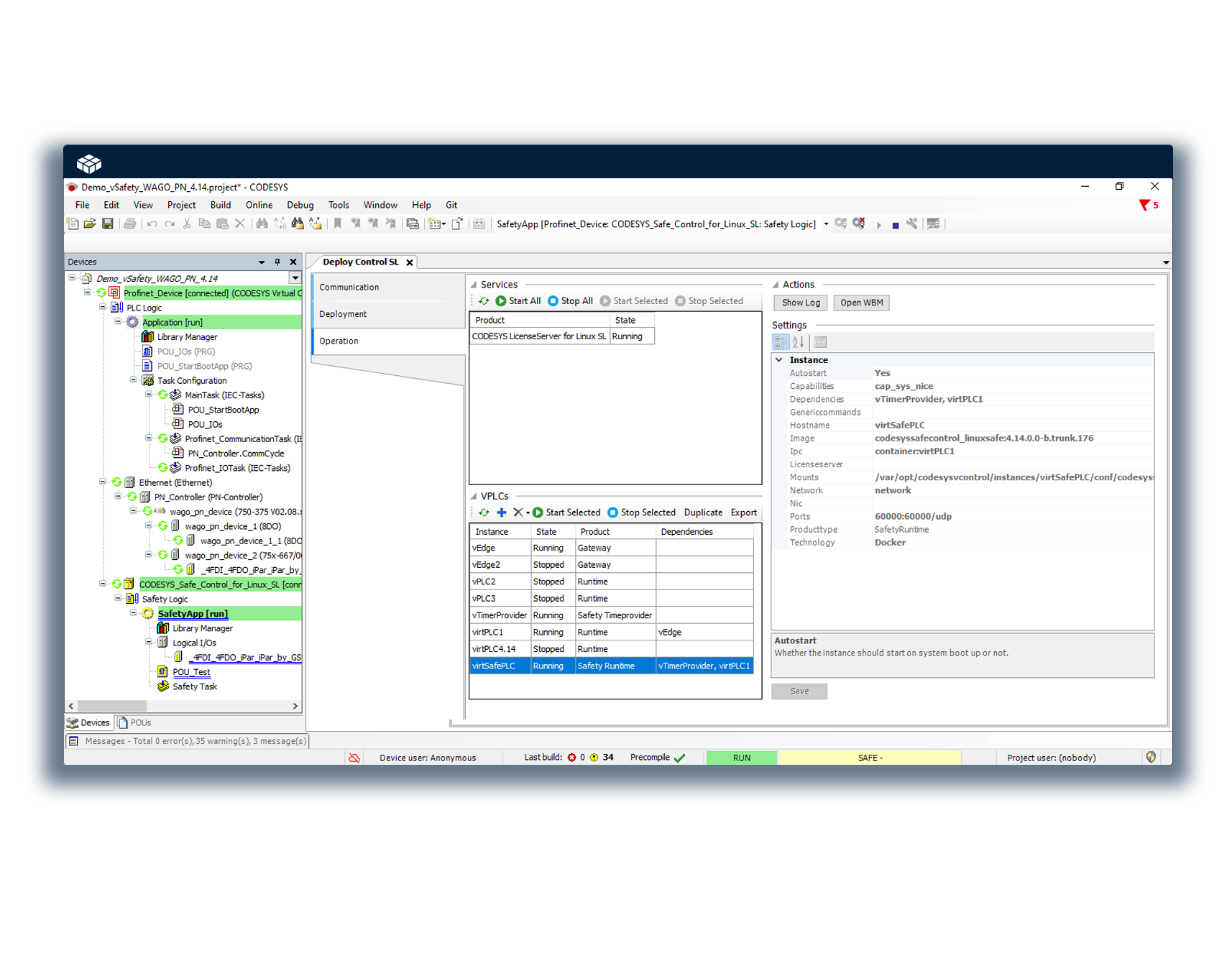Close the Deploy Control SL tab
The height and width of the screenshot is (956, 1232).
pyautogui.click(x=410, y=262)
